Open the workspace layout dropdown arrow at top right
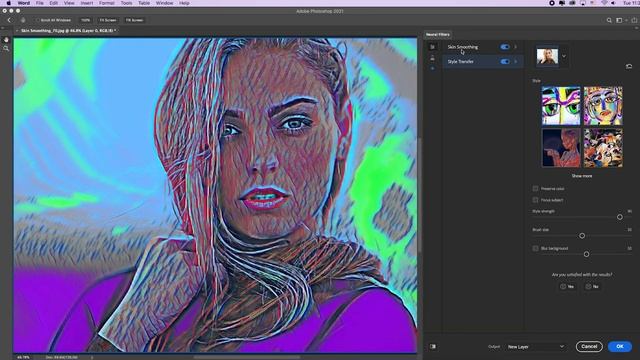Viewport: 640px width, 360px height. point(626,20)
